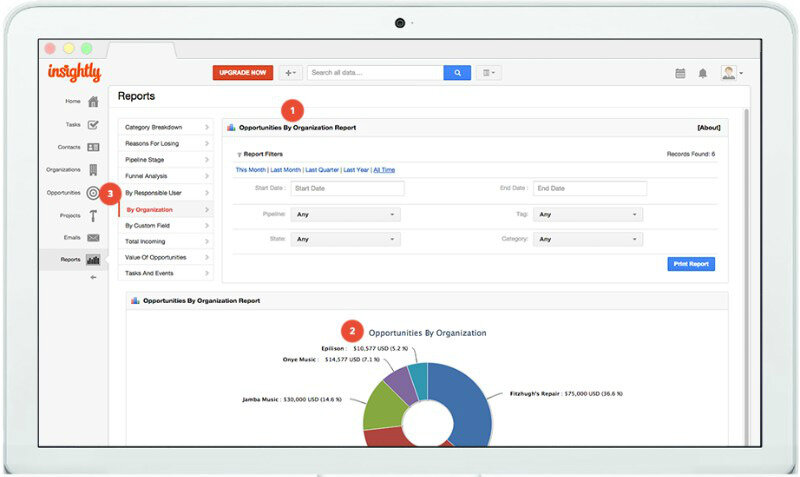Click the Start Date input field
Image resolution: width=800 pixels, height=477 pixels.
point(347,188)
